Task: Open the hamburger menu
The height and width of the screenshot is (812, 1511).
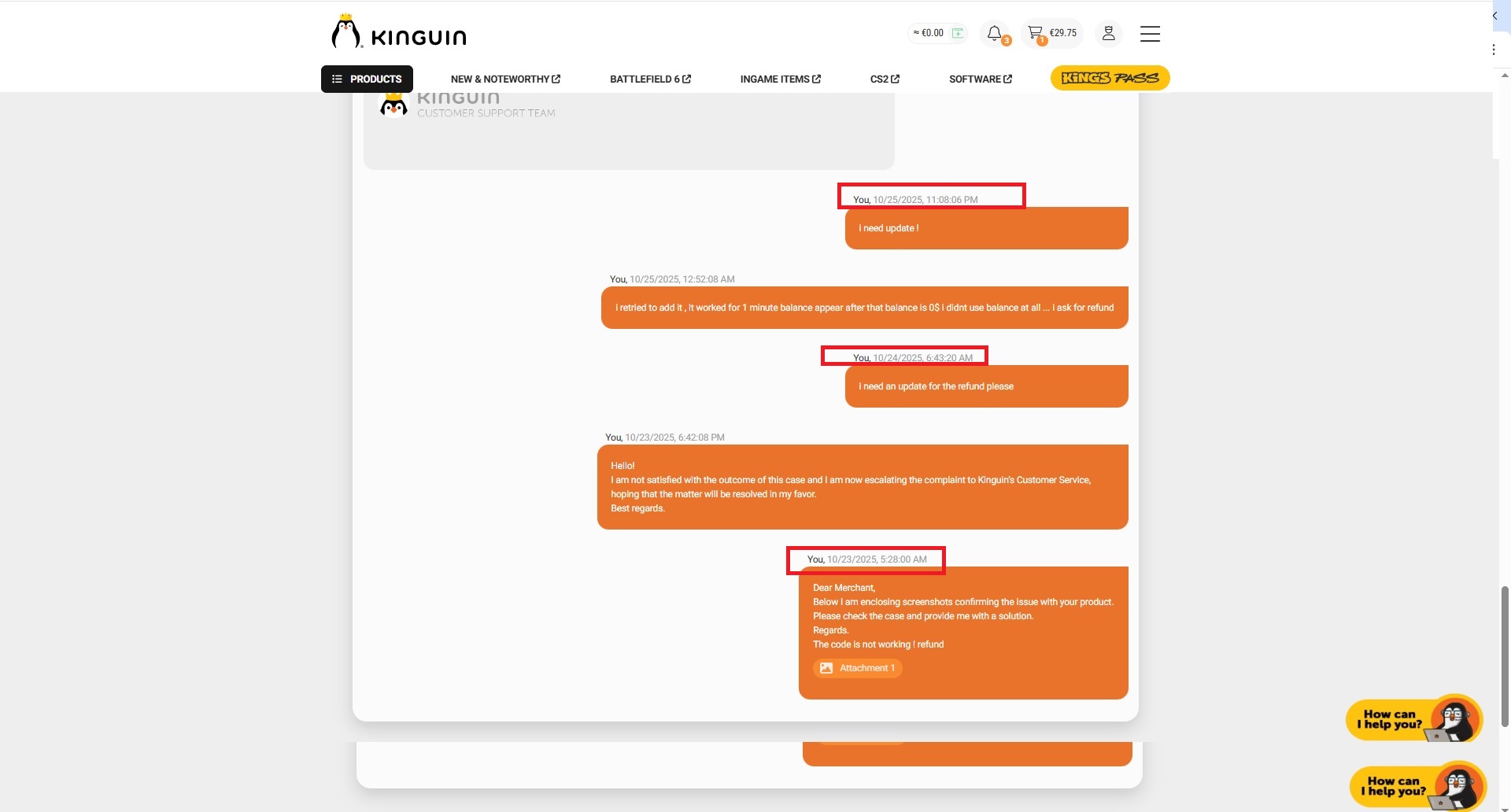Action: (1150, 34)
